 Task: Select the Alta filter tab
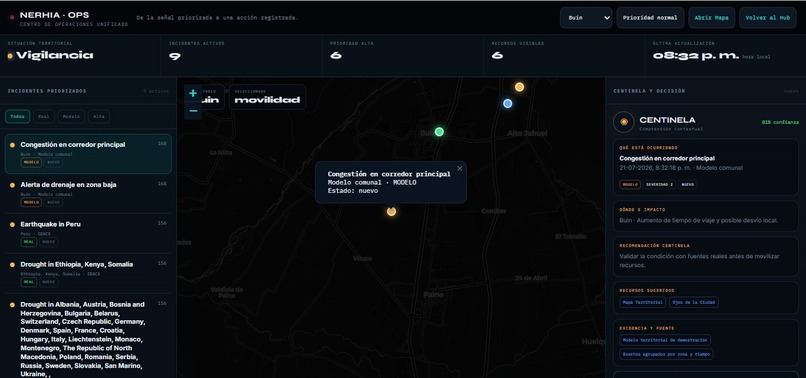coord(99,117)
